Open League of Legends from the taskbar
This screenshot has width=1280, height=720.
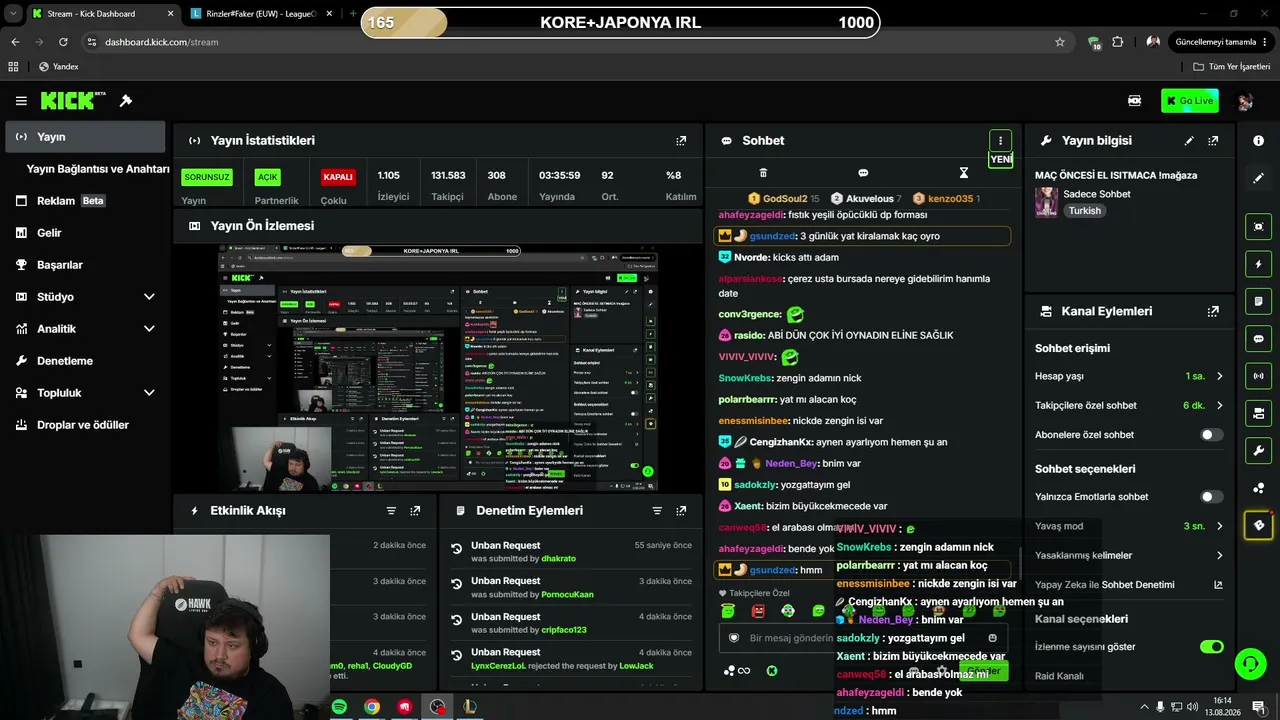tap(470, 707)
